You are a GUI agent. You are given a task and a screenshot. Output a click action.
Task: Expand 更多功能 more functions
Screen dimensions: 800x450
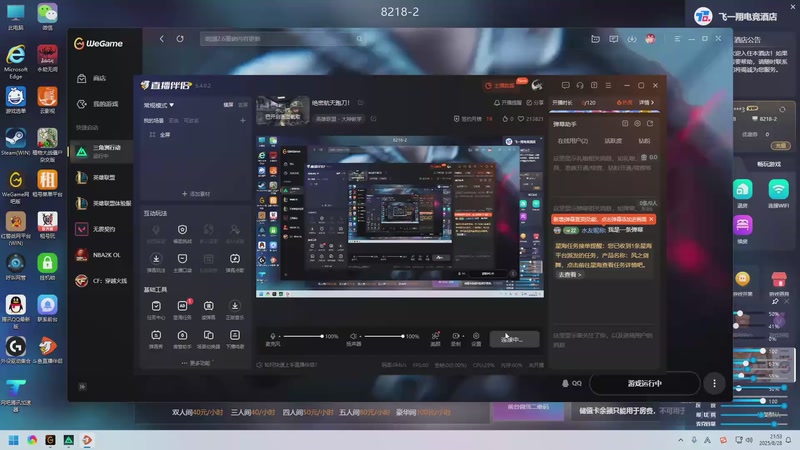196,363
